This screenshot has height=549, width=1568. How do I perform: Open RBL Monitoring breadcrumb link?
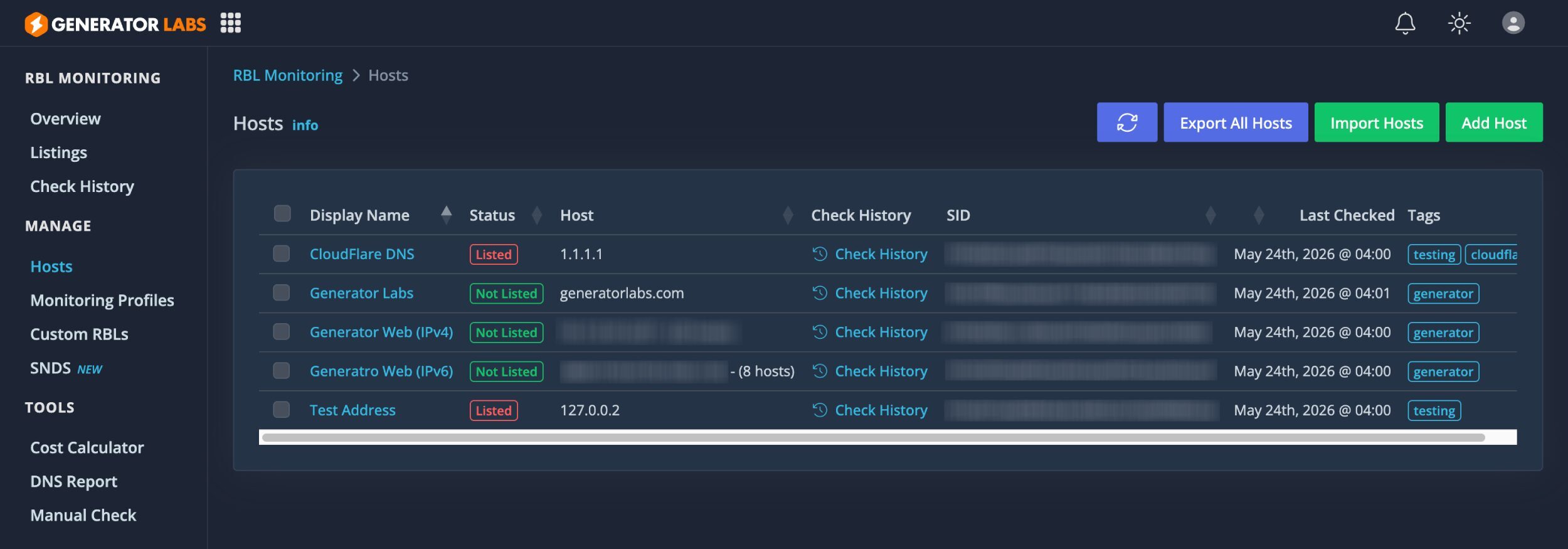288,75
